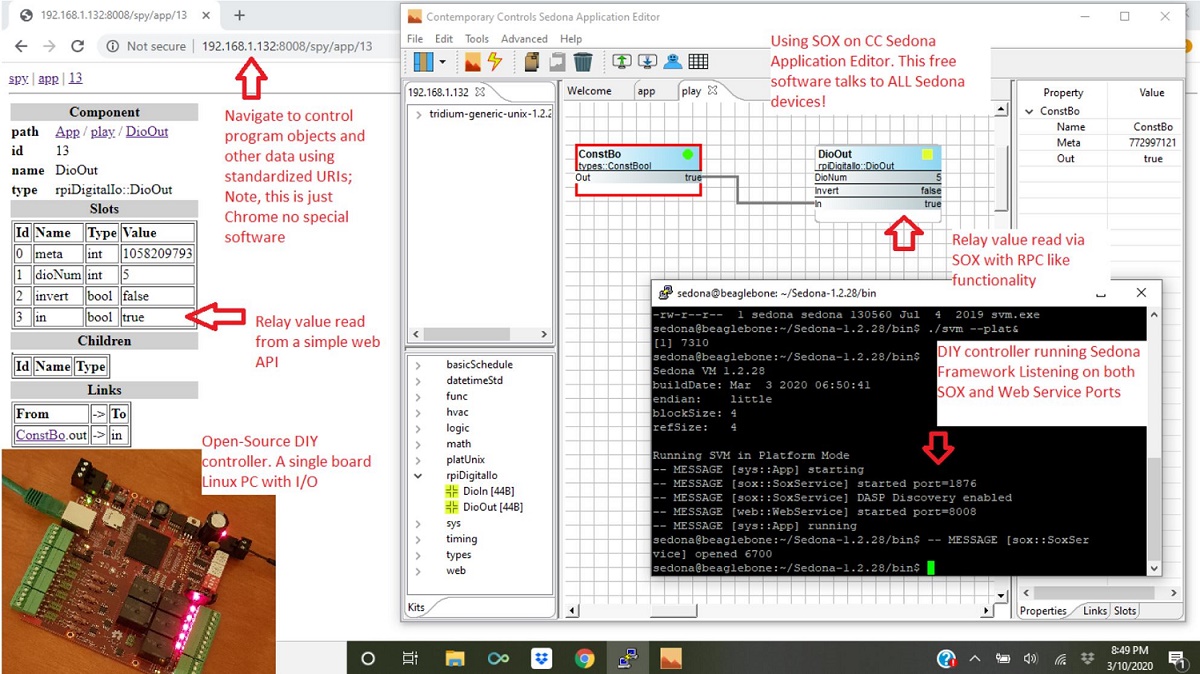Click the blue user icon in toolbar
This screenshot has width=1200, height=674.
coord(673,62)
